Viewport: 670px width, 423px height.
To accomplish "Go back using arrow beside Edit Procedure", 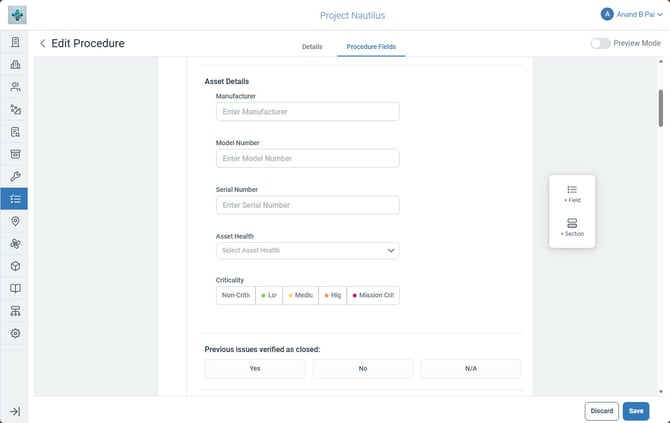I will pos(42,43).
